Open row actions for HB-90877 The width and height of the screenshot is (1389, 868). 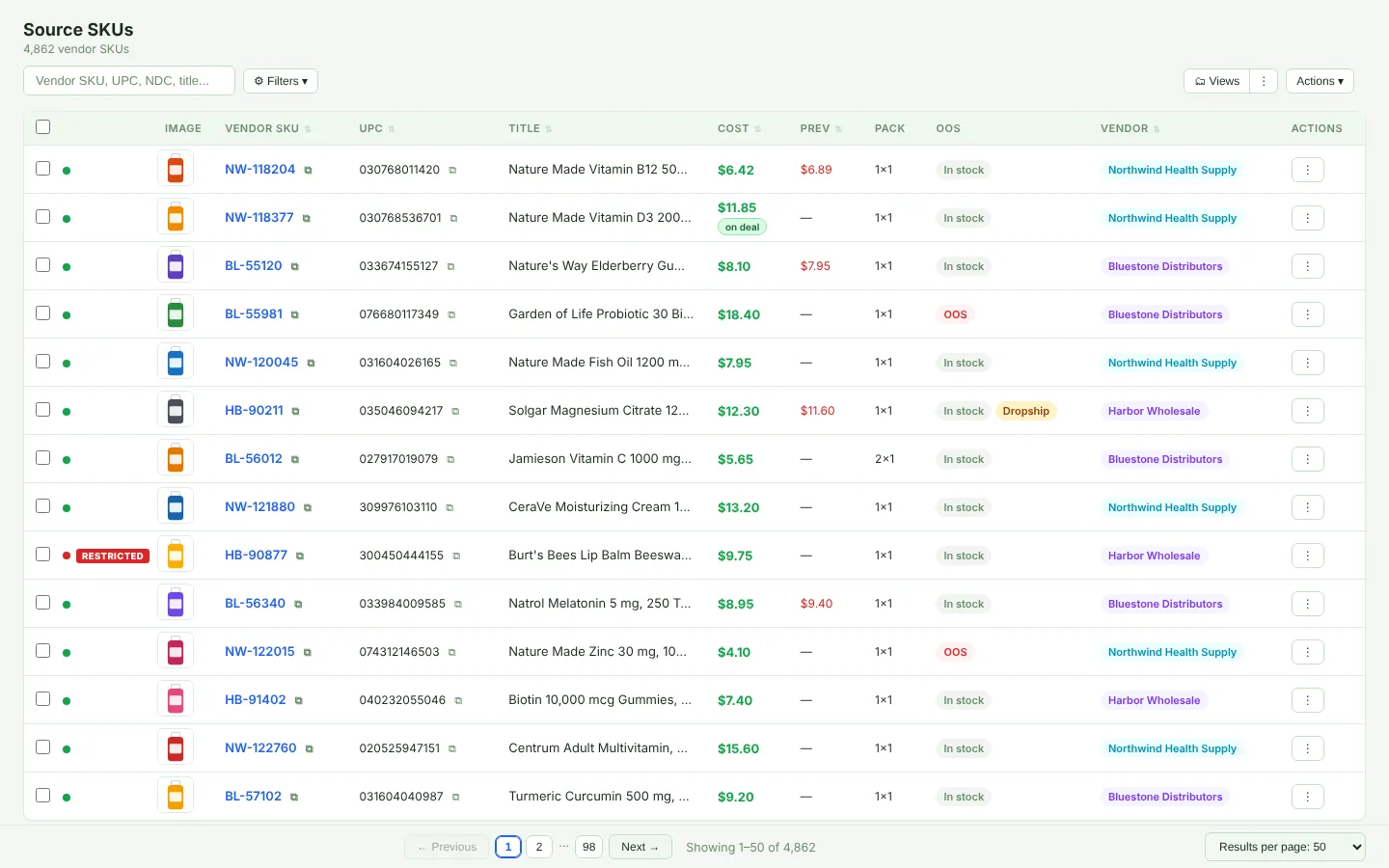pyautogui.click(x=1307, y=556)
